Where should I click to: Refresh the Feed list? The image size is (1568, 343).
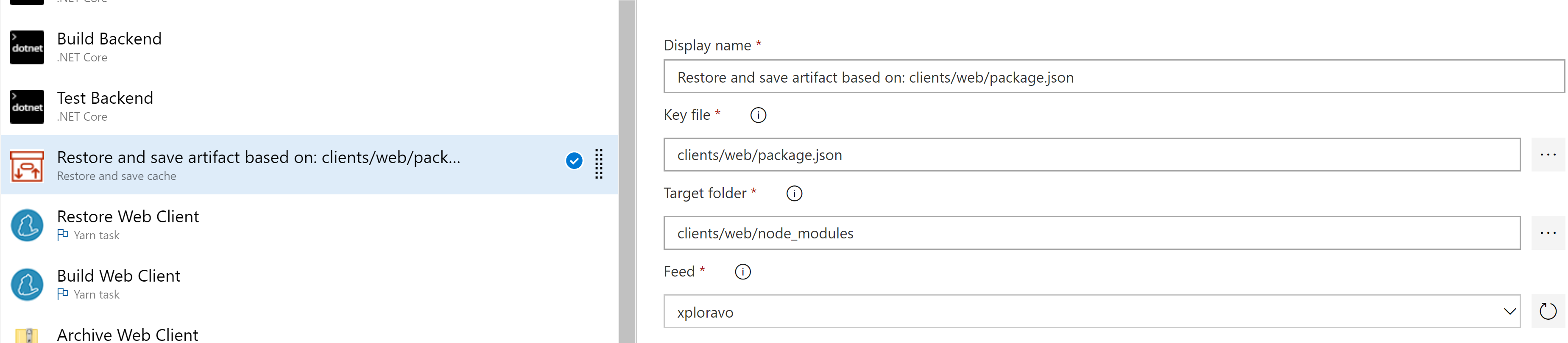coord(1547,311)
